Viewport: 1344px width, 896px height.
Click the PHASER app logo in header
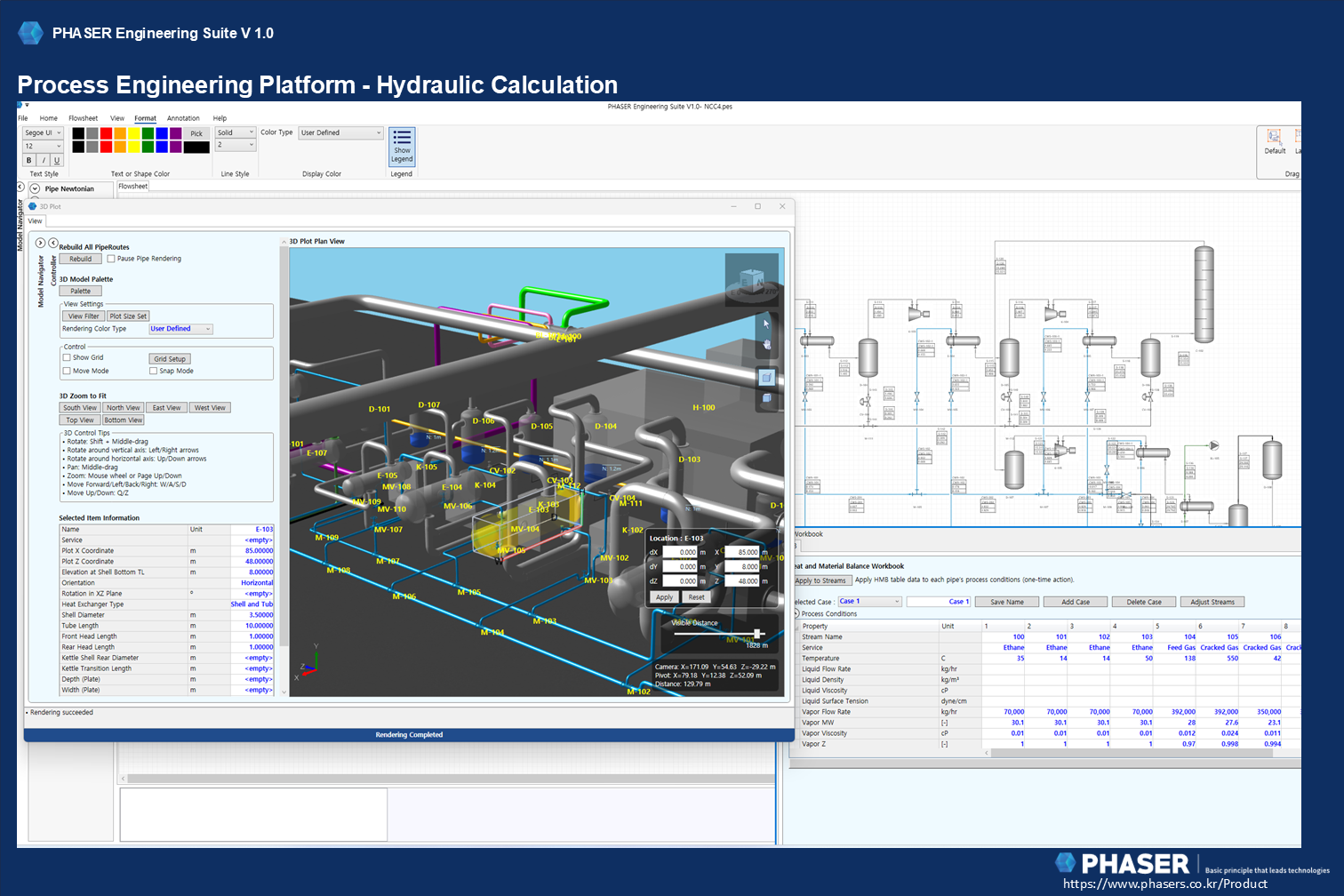(31, 33)
